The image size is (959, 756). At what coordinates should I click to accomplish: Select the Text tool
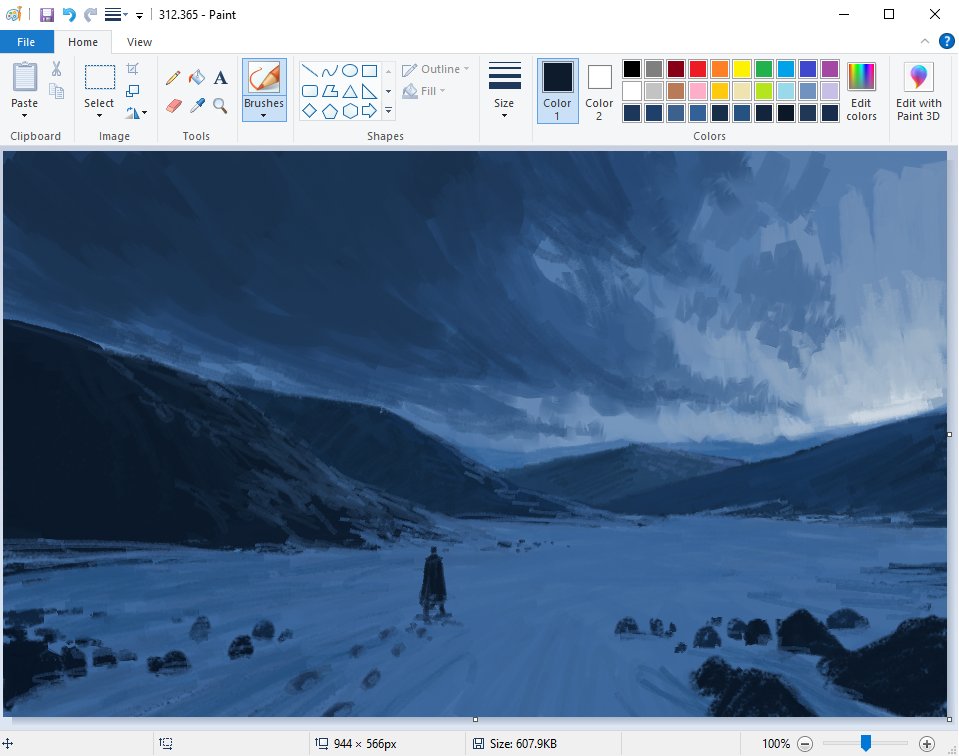220,78
